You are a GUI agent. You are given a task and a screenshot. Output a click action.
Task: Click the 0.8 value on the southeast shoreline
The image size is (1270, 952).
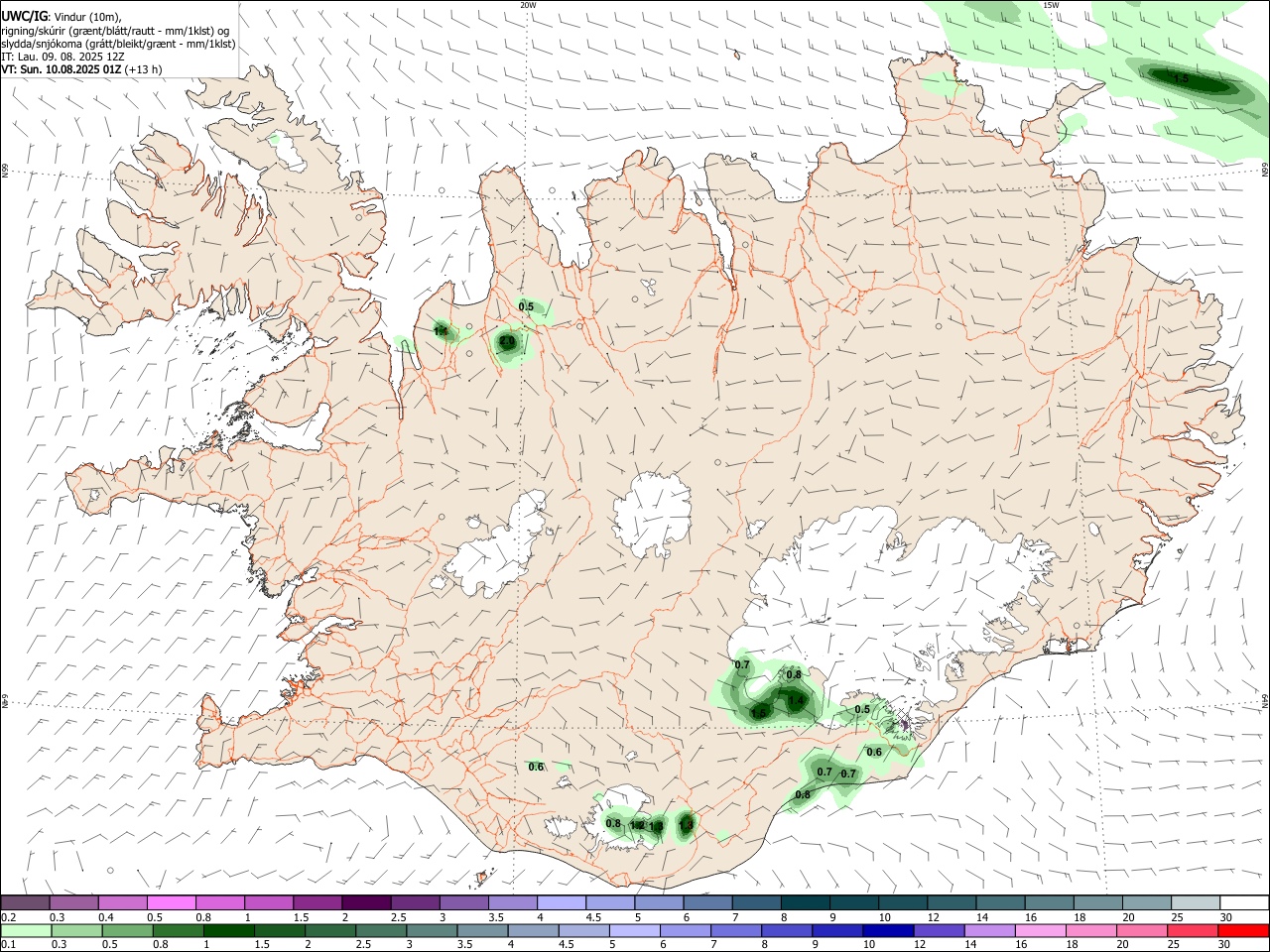coord(803,794)
